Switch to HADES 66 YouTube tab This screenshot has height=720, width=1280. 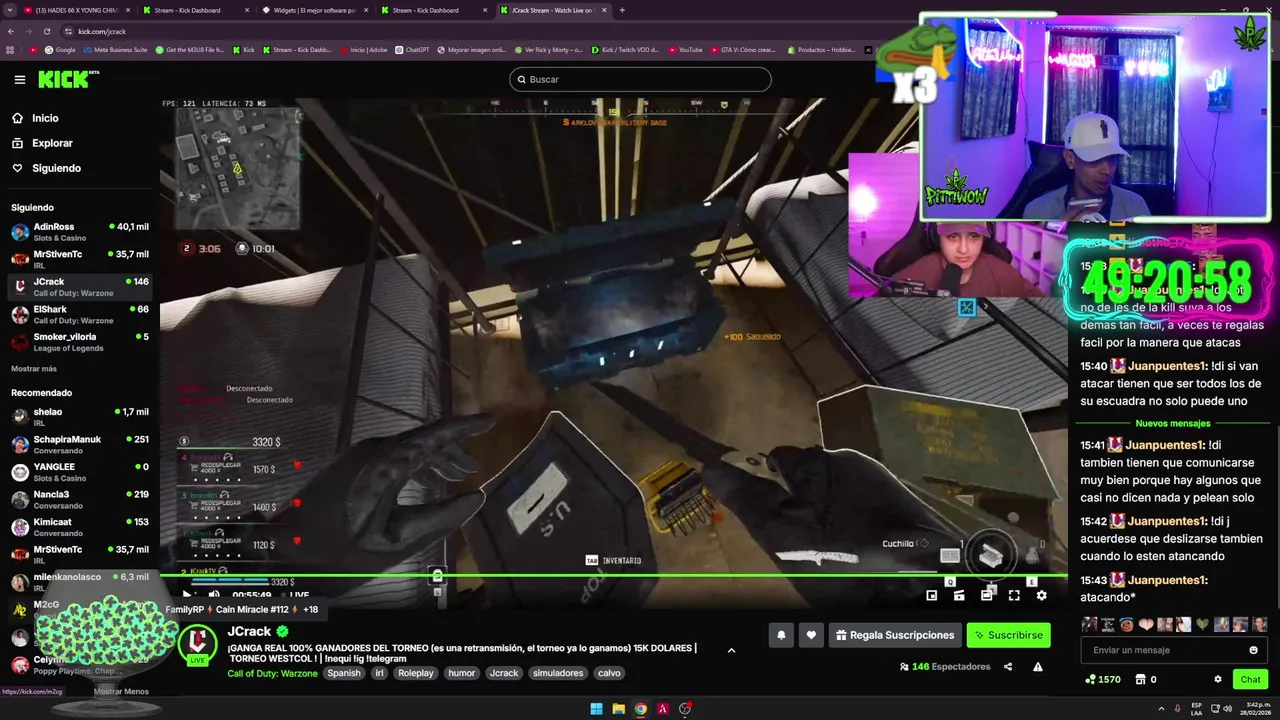77,10
